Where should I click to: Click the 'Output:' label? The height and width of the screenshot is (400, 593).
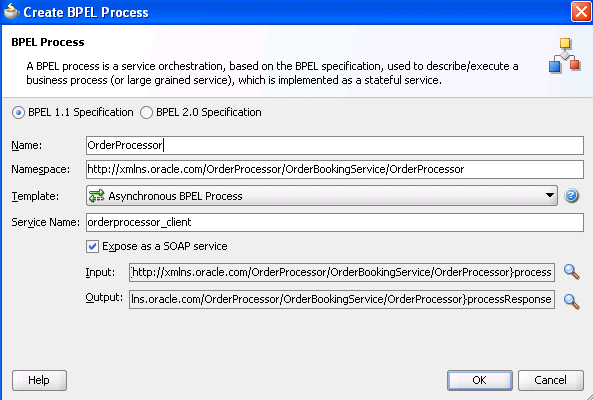104,298
